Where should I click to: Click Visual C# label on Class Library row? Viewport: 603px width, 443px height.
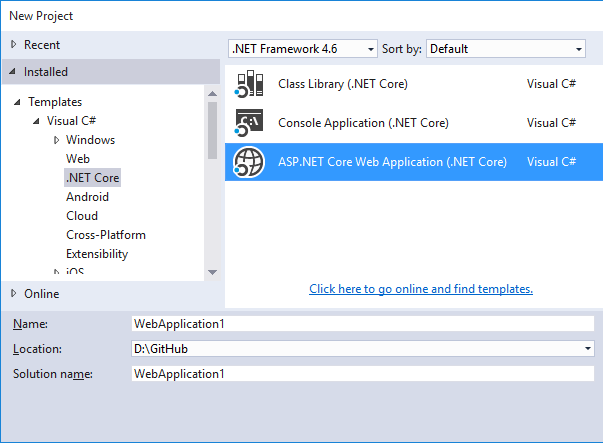click(551, 84)
